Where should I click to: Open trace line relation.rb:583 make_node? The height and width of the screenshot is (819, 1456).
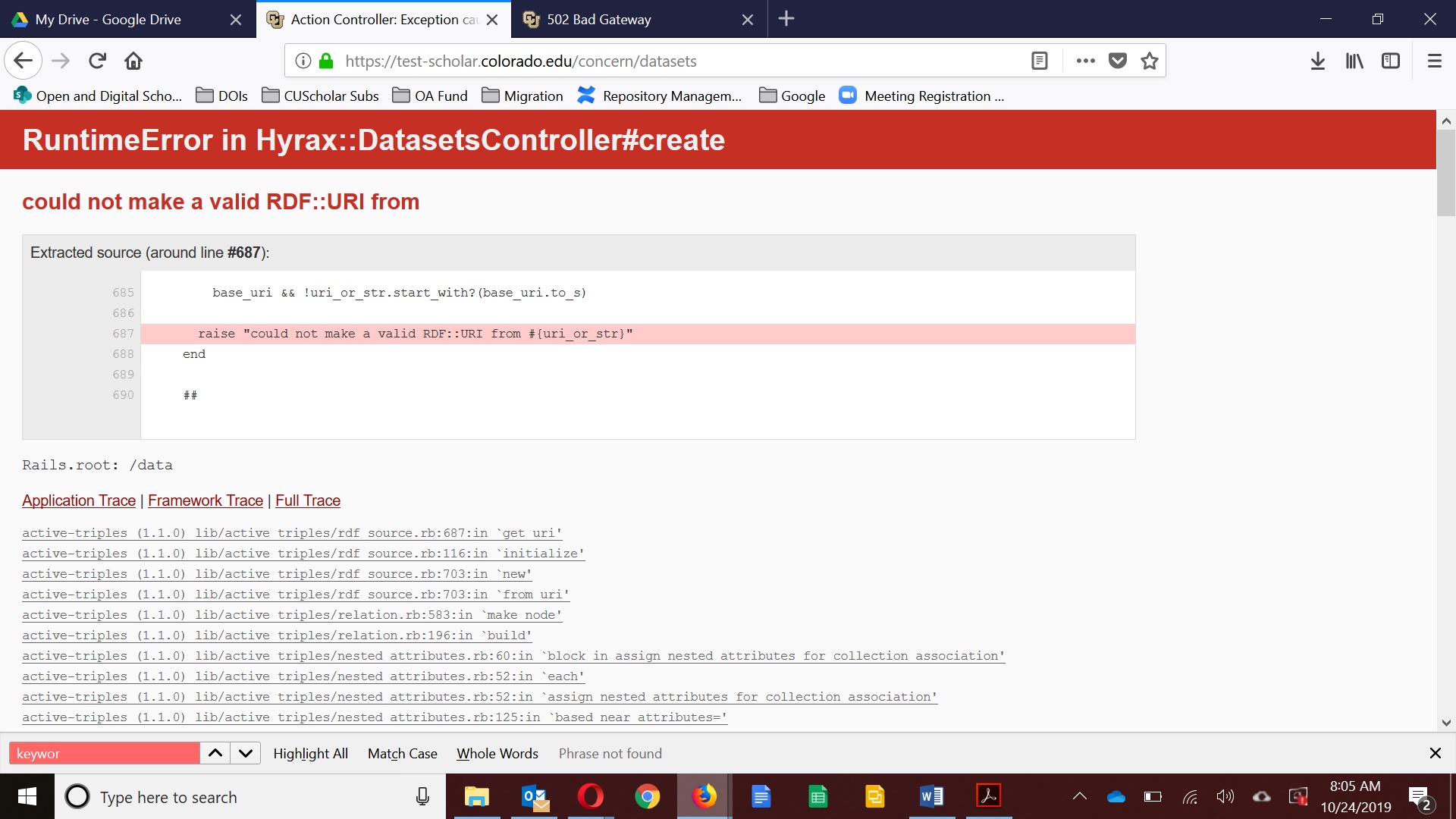point(292,615)
